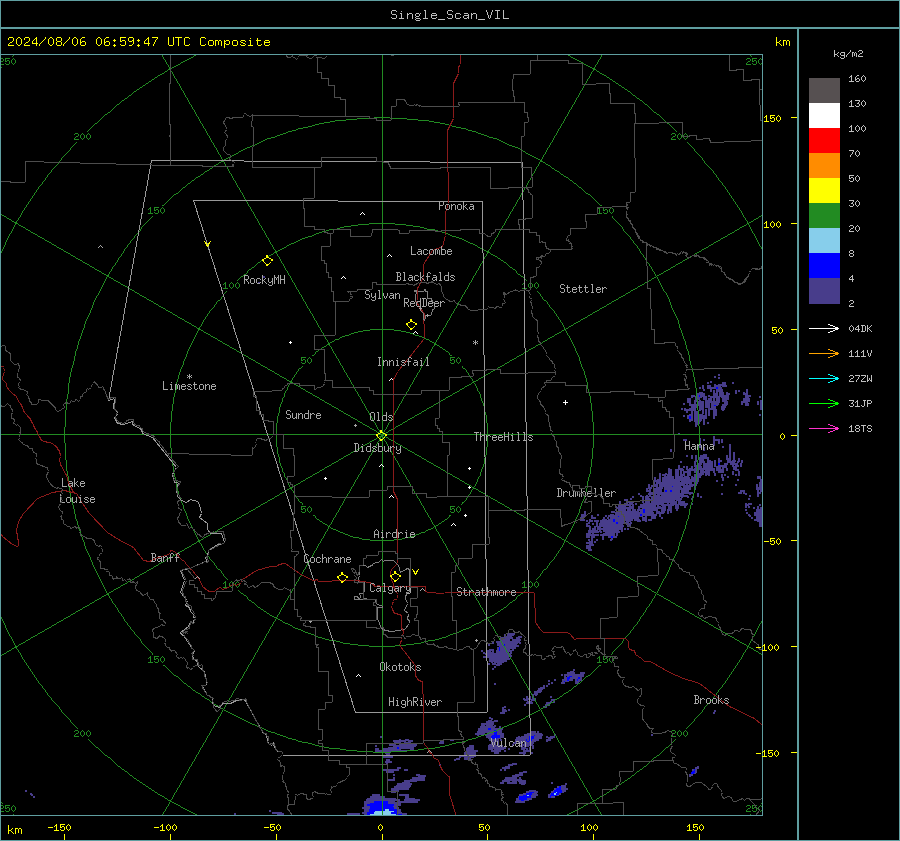Click the 2024/08/06 06:59:47 UTC Composite timestamp
Viewport: 900px width, 841px height.
tap(138, 42)
